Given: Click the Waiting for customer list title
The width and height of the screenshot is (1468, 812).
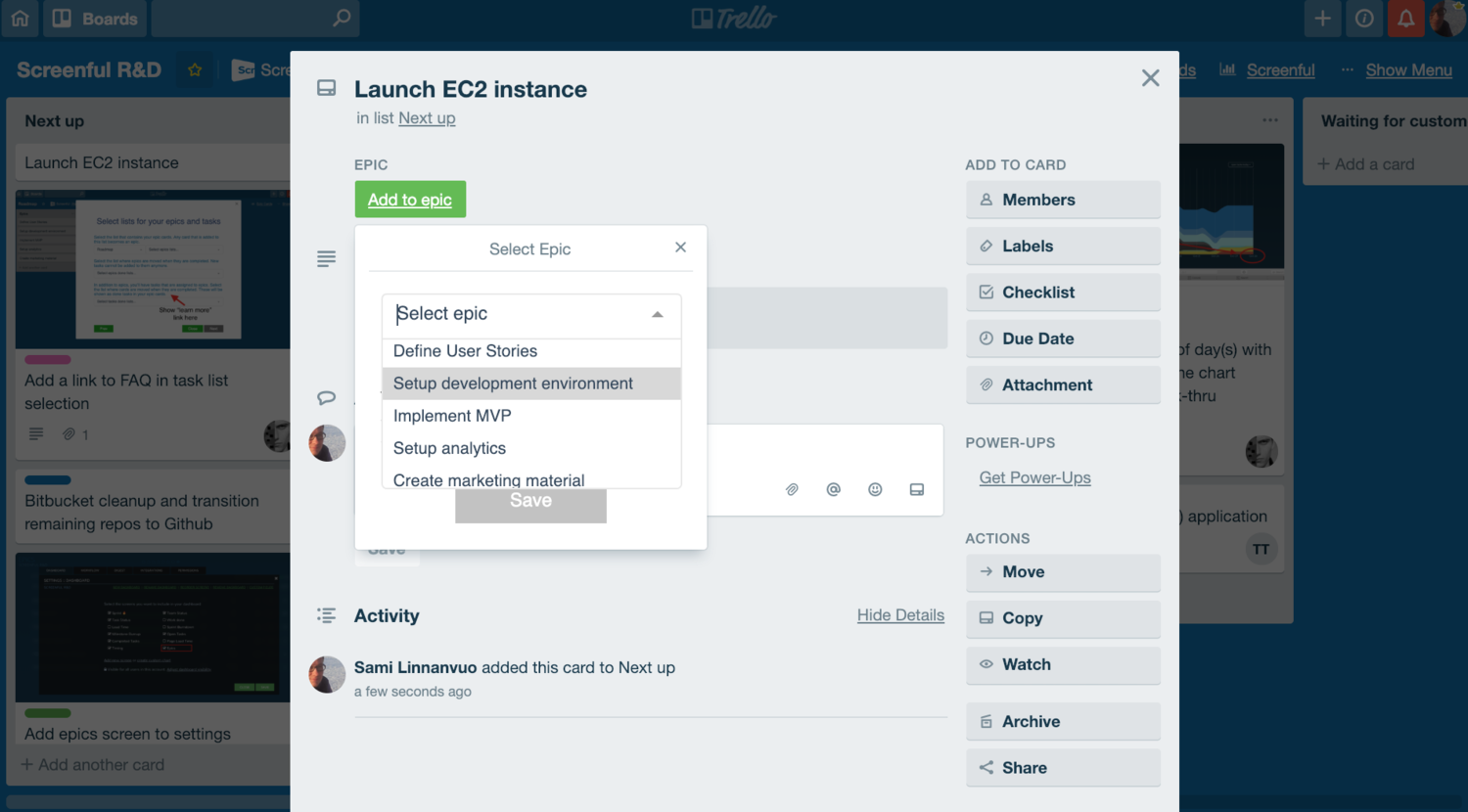Looking at the screenshot, I should [x=1394, y=121].
